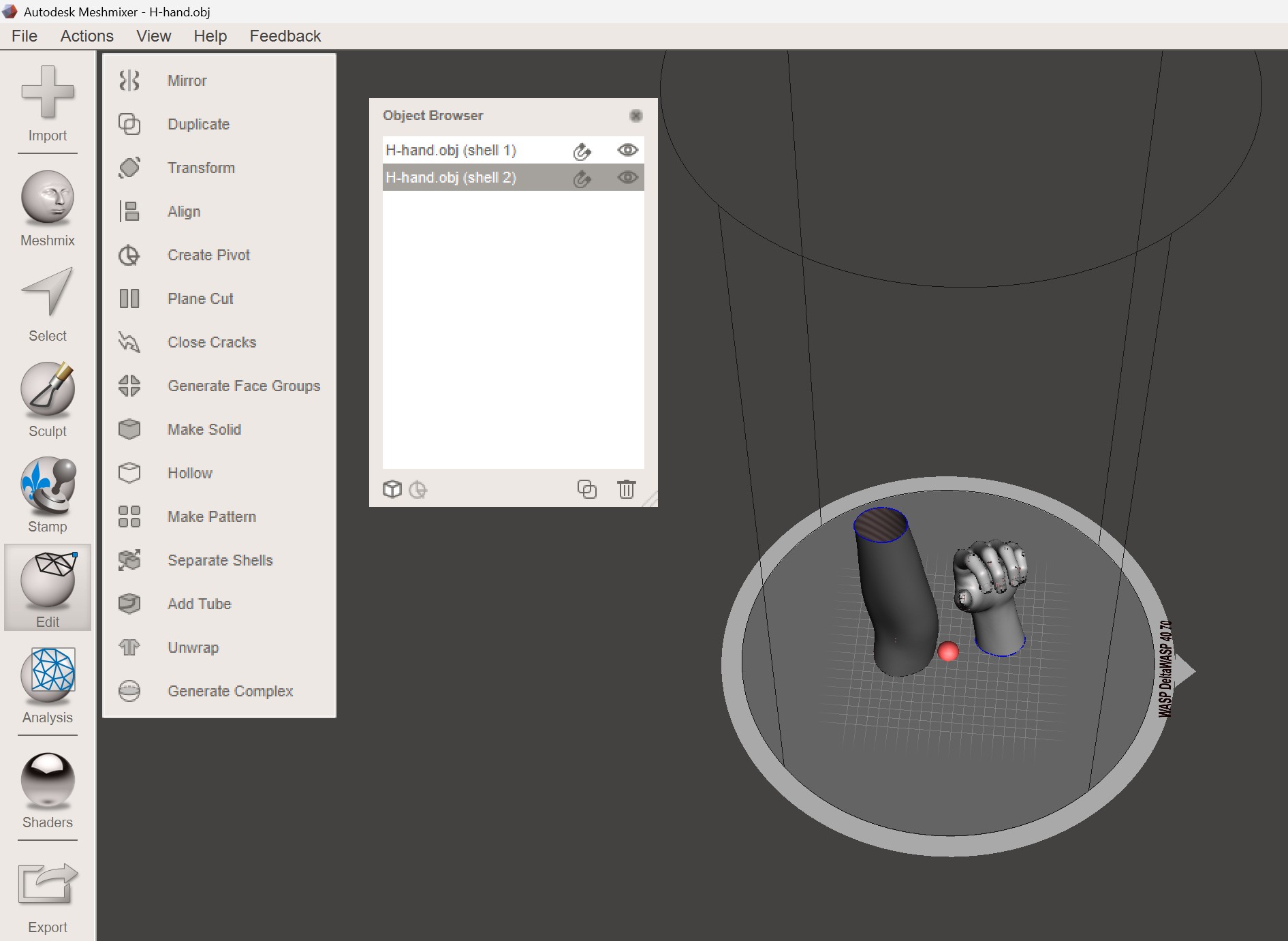Click the Import plus icon
This screenshot has height=941, width=1288.
click(48, 92)
